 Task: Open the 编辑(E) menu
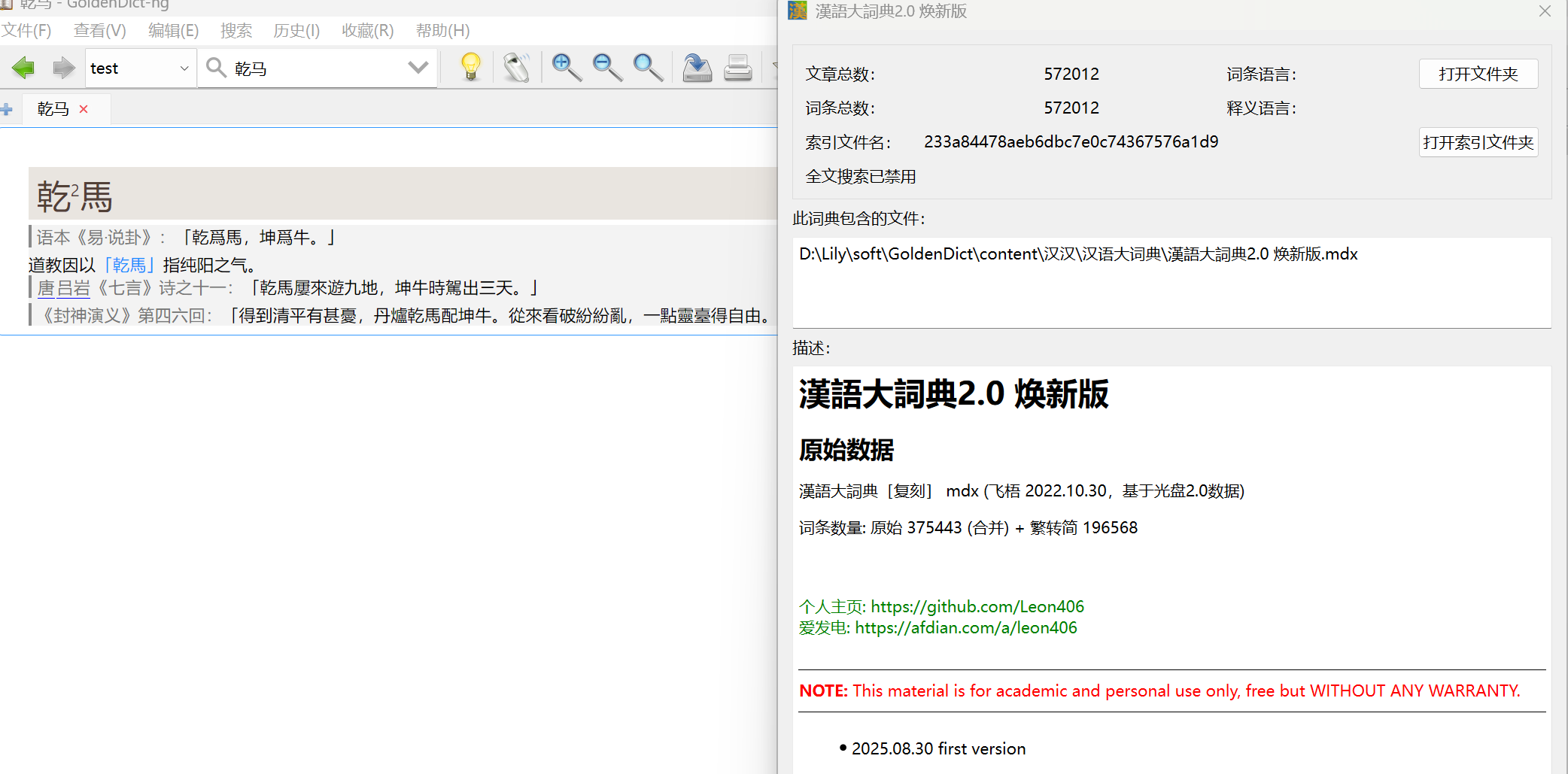pos(174,31)
